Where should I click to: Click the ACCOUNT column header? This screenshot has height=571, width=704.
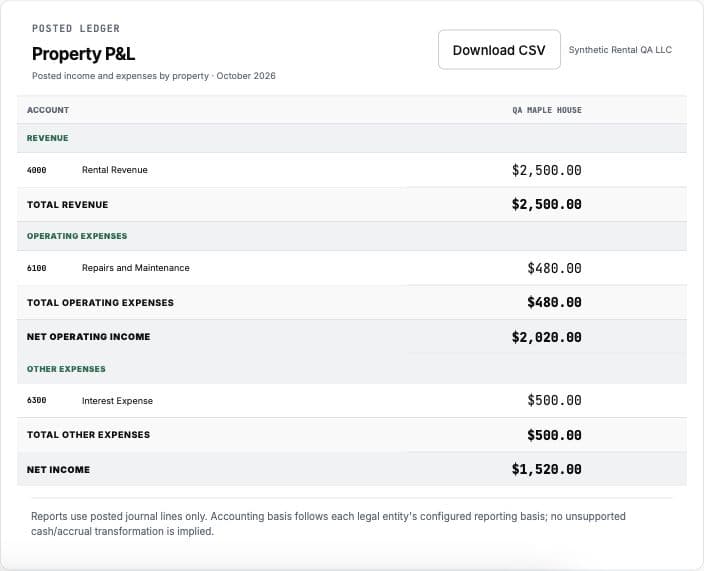pyautogui.click(x=48, y=110)
